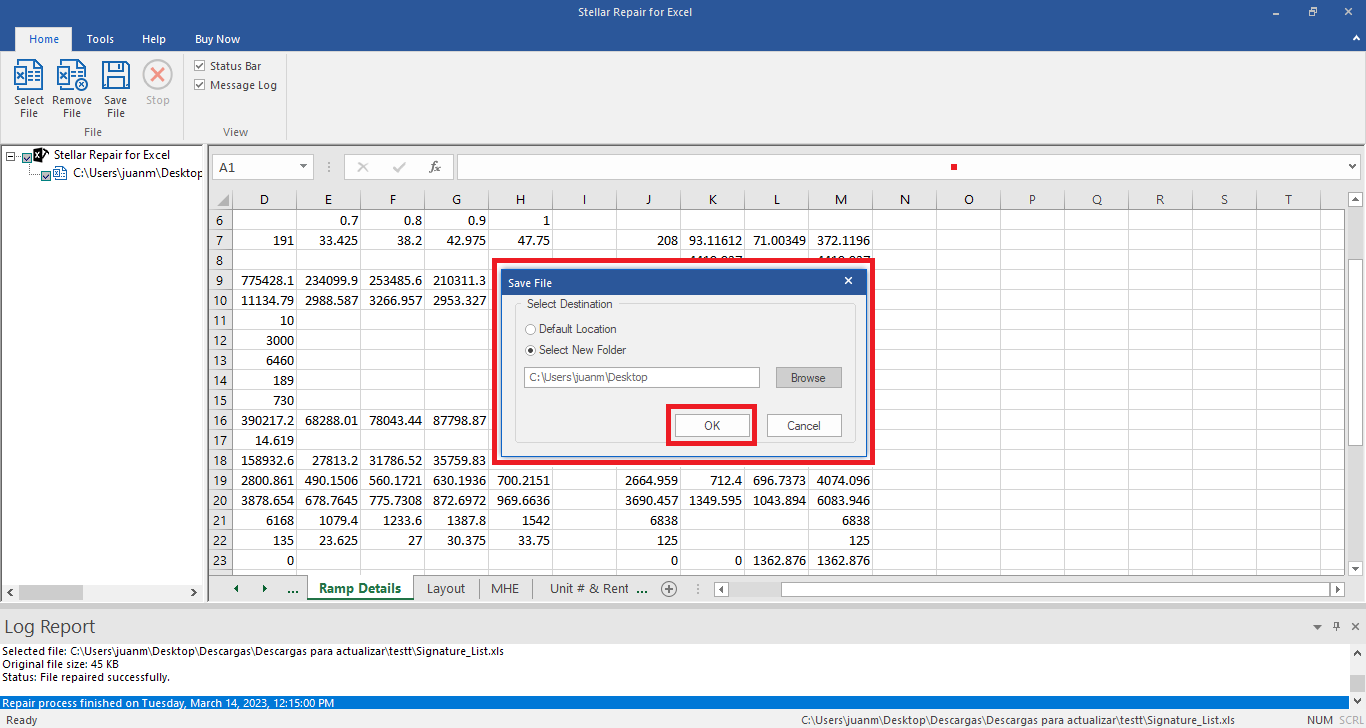Click cell containing 6083.946
Screen dimensions: 1366x728
coord(840,500)
